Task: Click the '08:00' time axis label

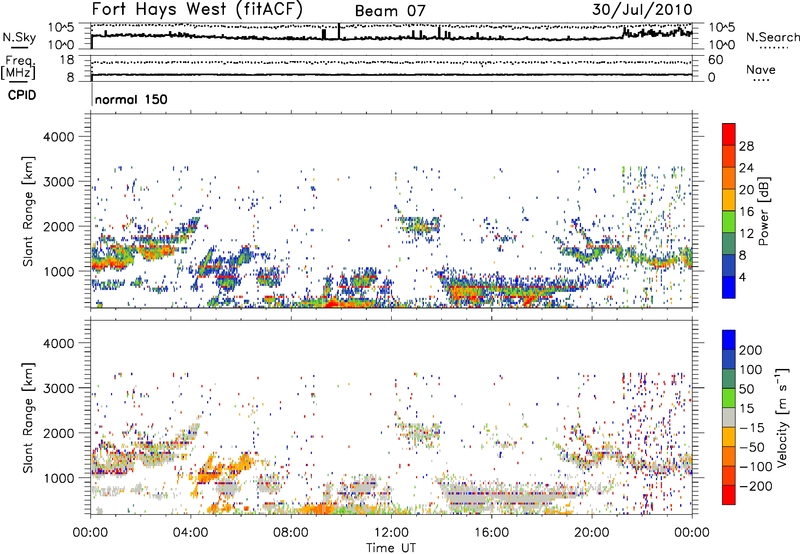Action: 290,533
